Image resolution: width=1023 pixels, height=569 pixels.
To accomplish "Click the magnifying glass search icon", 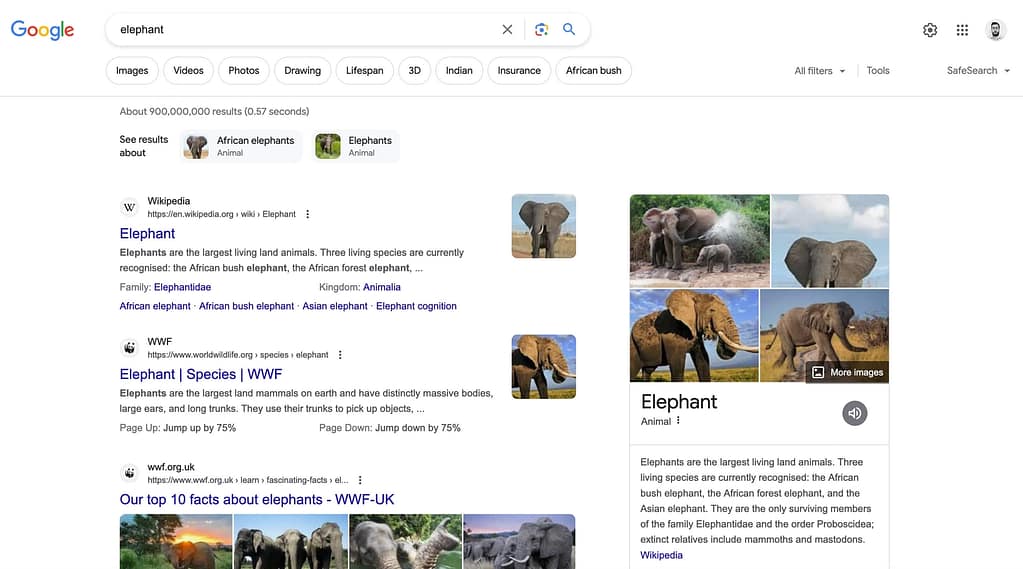I will pyautogui.click(x=569, y=30).
